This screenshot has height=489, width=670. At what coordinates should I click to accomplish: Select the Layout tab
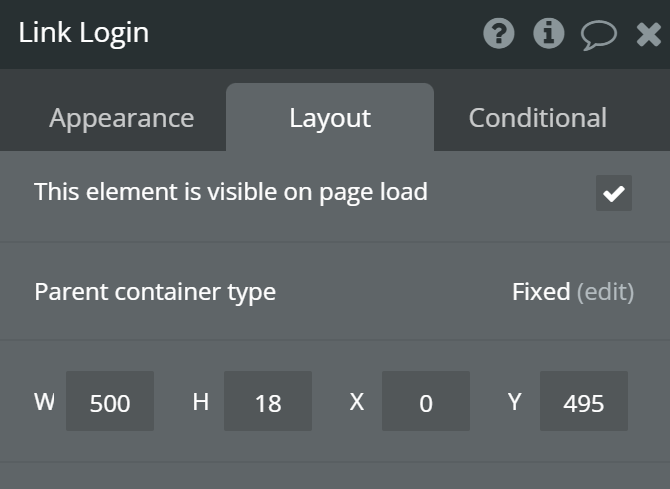[330, 118]
